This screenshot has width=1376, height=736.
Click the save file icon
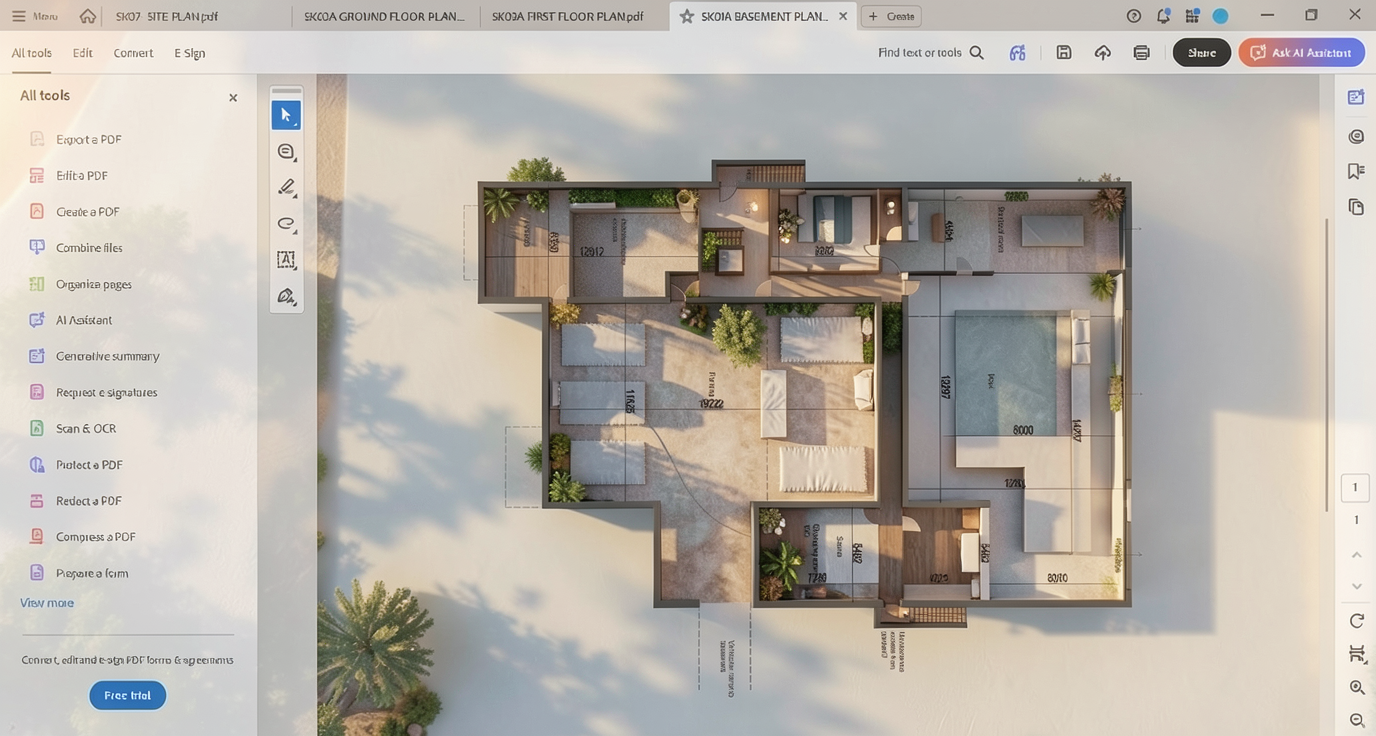[1064, 53]
